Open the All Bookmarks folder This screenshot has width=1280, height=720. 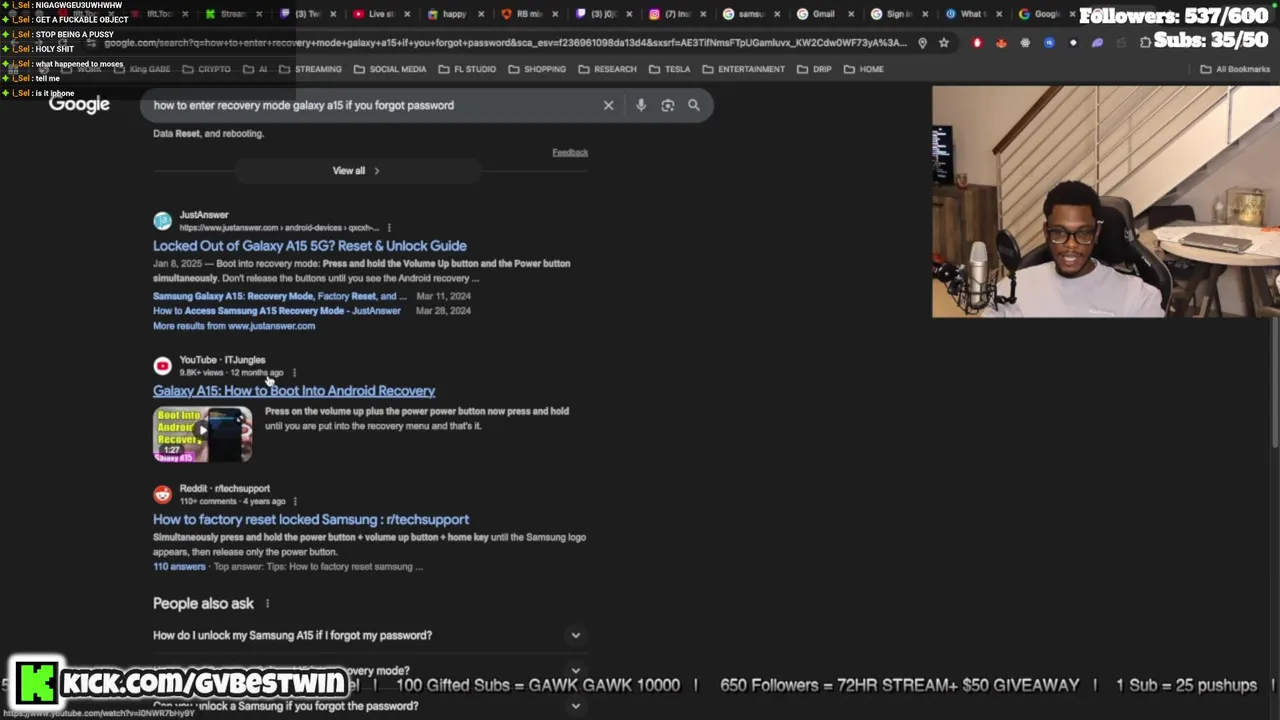[1235, 69]
